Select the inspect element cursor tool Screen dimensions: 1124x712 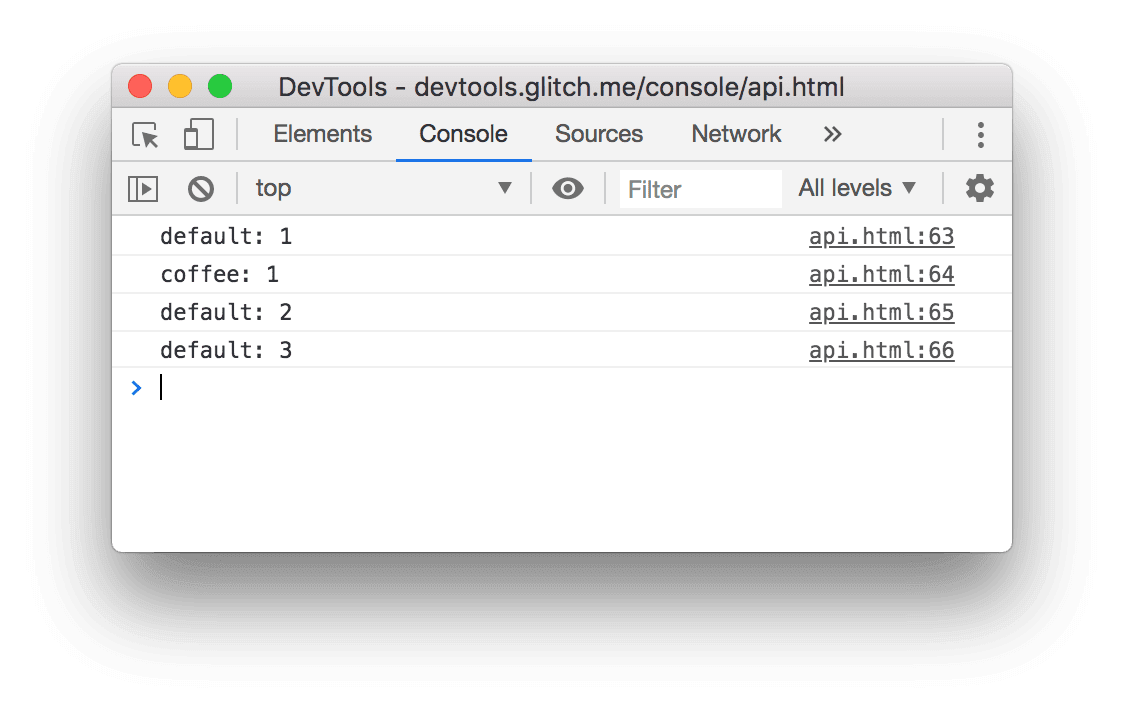click(143, 135)
